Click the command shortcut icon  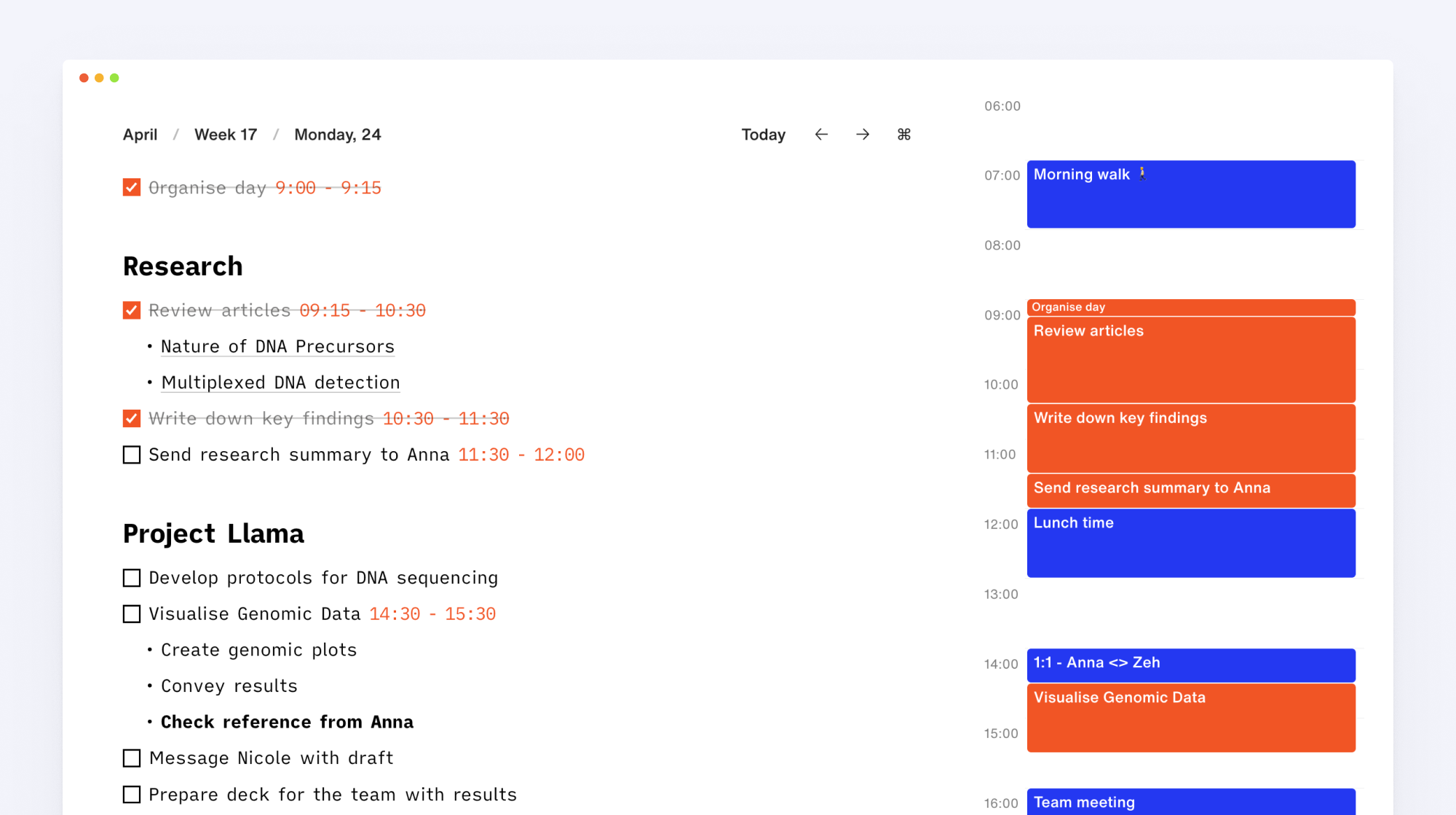(905, 134)
